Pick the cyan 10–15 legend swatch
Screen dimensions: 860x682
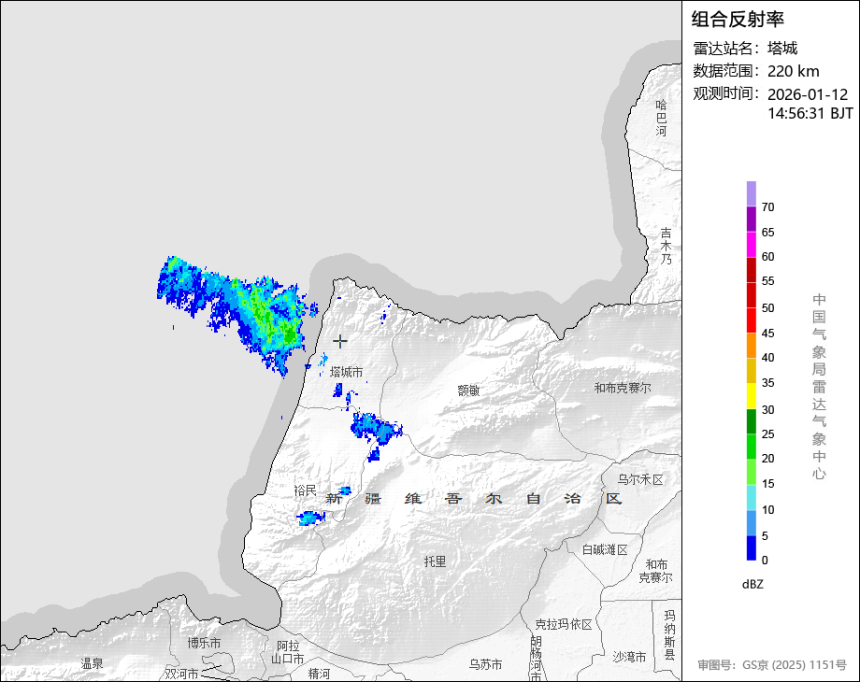[x=751, y=498]
